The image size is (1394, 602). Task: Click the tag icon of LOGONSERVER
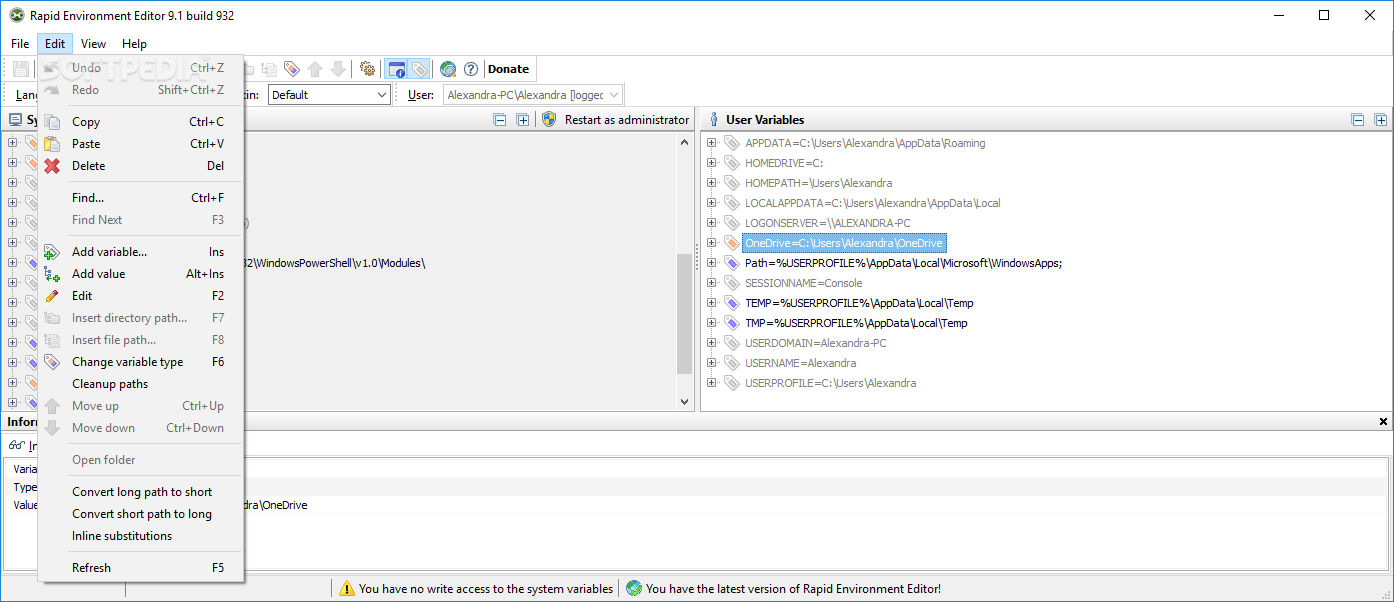click(x=732, y=223)
